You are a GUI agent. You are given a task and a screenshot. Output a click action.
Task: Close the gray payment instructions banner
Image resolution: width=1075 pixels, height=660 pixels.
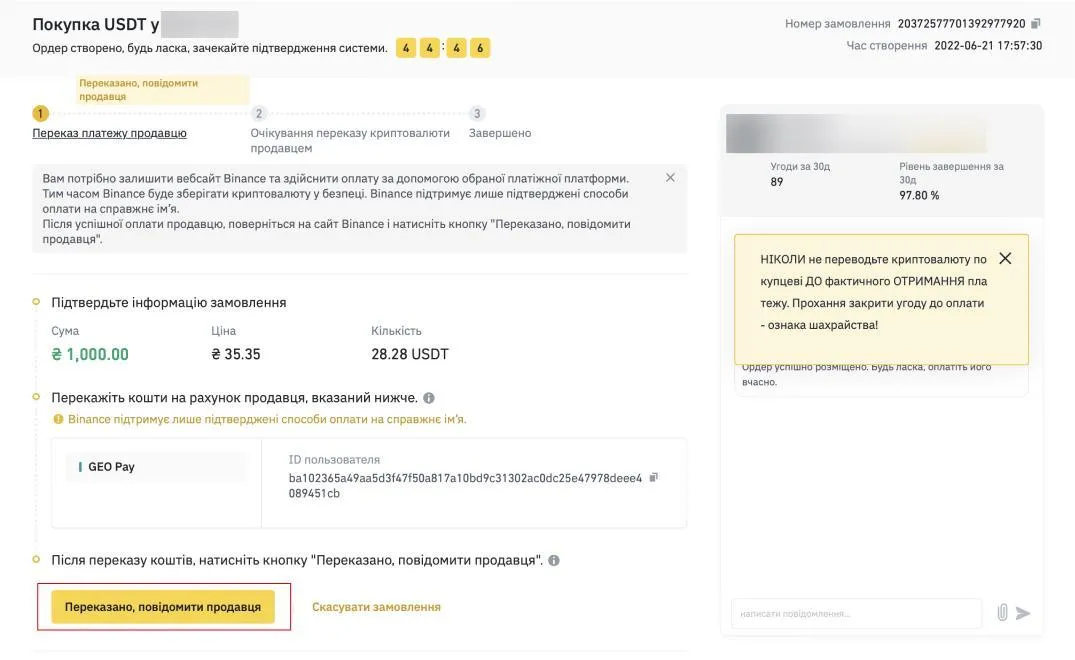670,178
